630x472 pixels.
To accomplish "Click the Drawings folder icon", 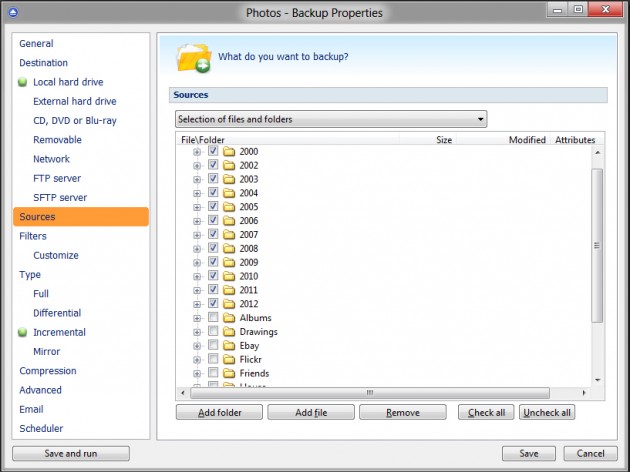I will coord(228,332).
